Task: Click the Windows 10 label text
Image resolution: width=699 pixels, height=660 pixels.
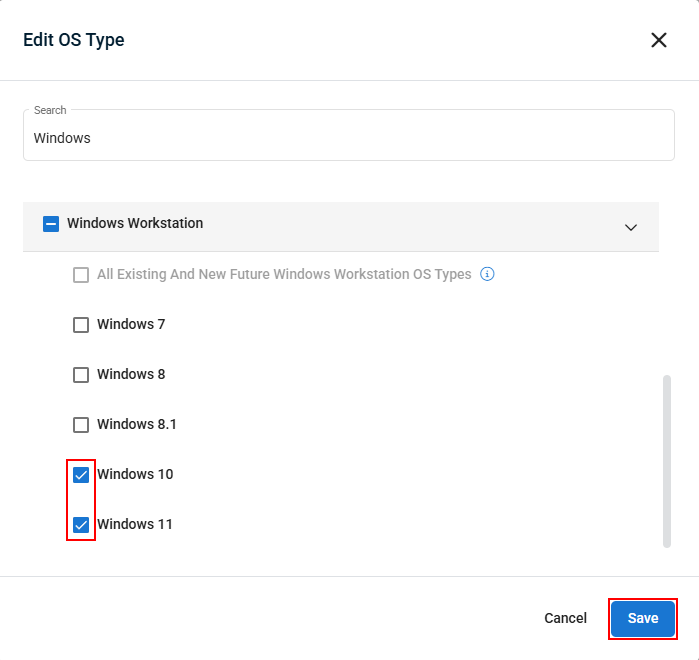Action: coord(135,474)
